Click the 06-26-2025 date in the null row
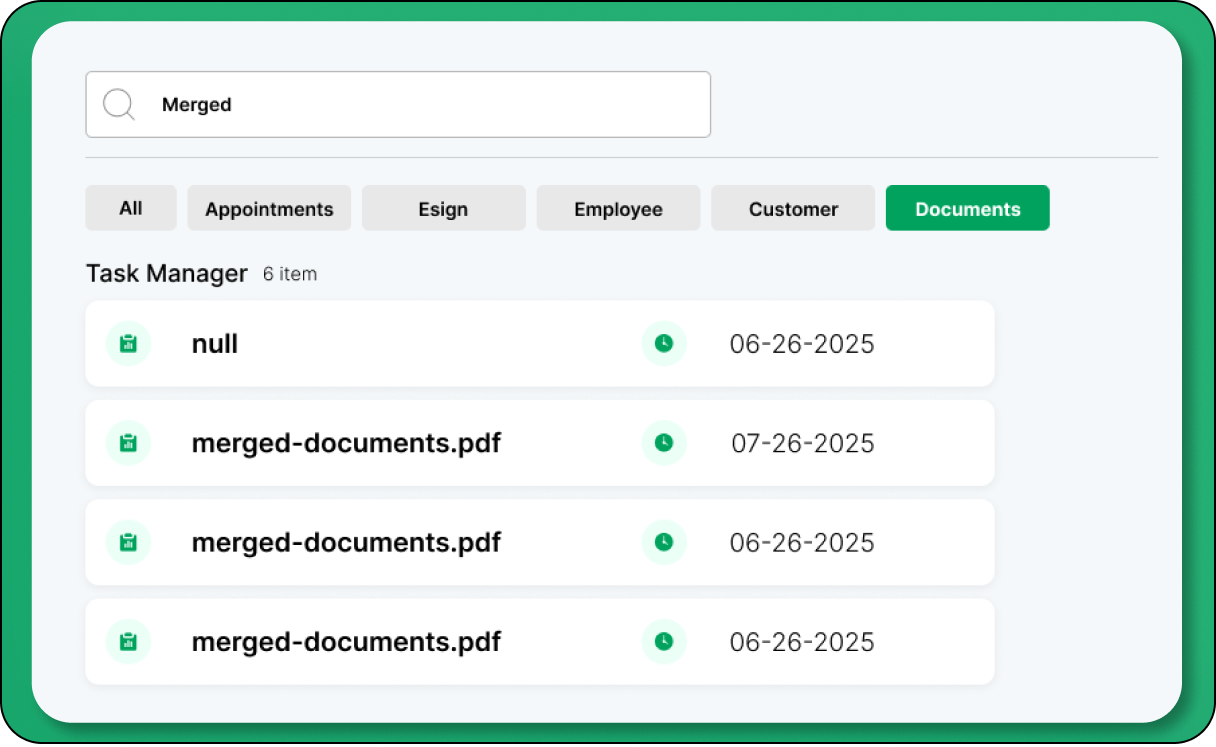The height and width of the screenshot is (747, 1216). point(801,344)
